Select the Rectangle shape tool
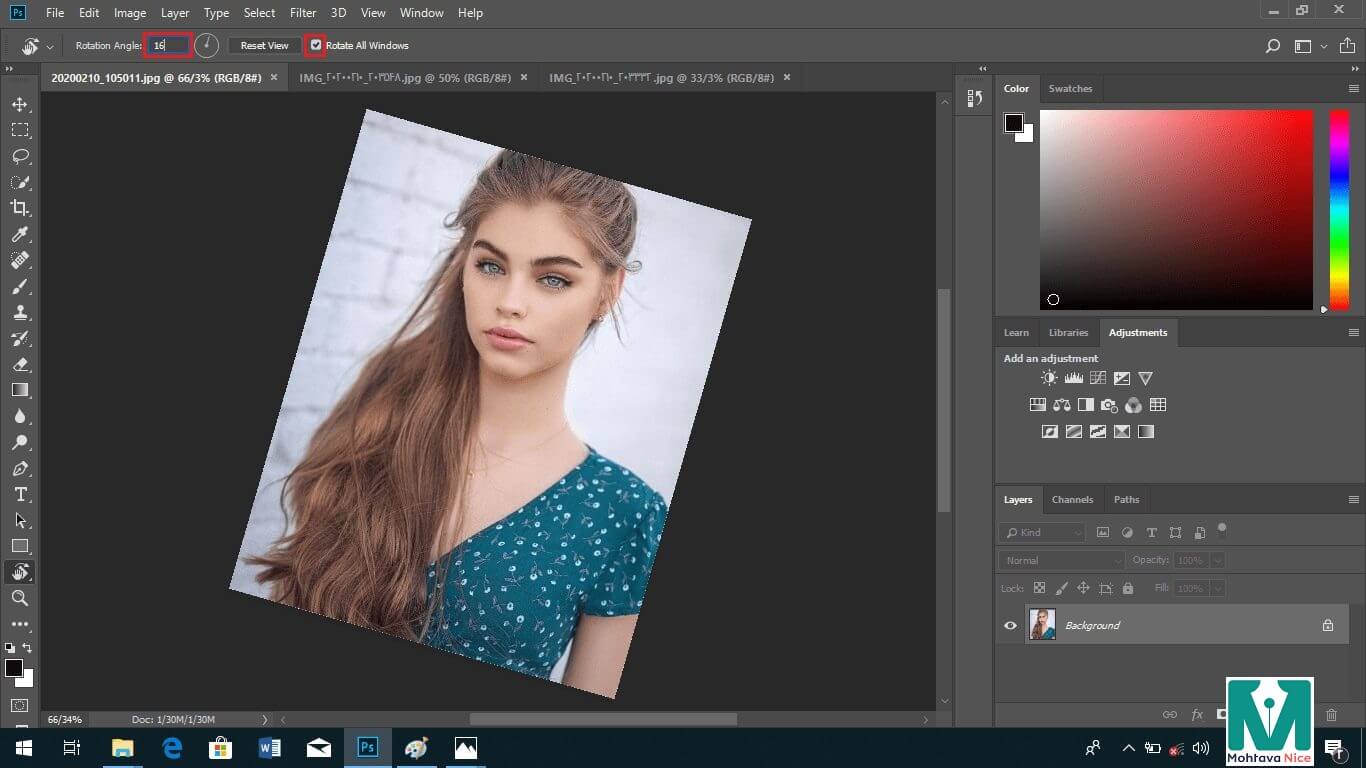This screenshot has height=768, width=1366. click(x=20, y=546)
